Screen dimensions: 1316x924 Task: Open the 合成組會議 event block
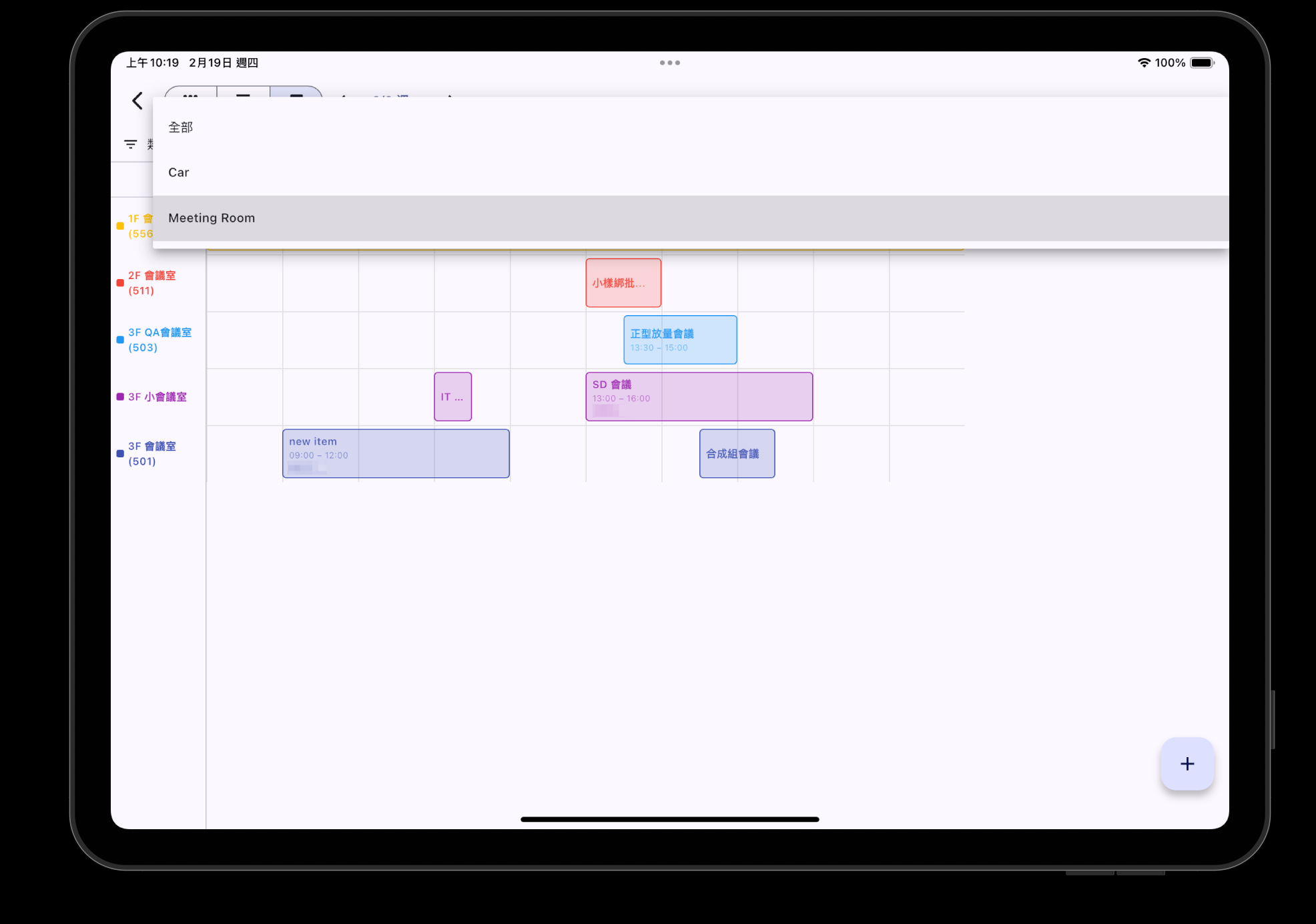click(737, 453)
